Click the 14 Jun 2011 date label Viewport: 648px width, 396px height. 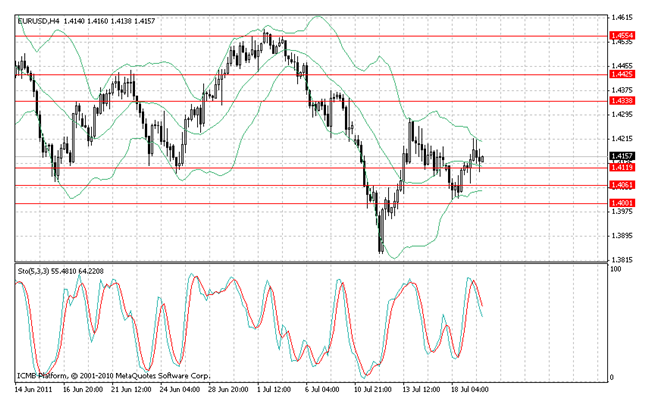[33, 389]
